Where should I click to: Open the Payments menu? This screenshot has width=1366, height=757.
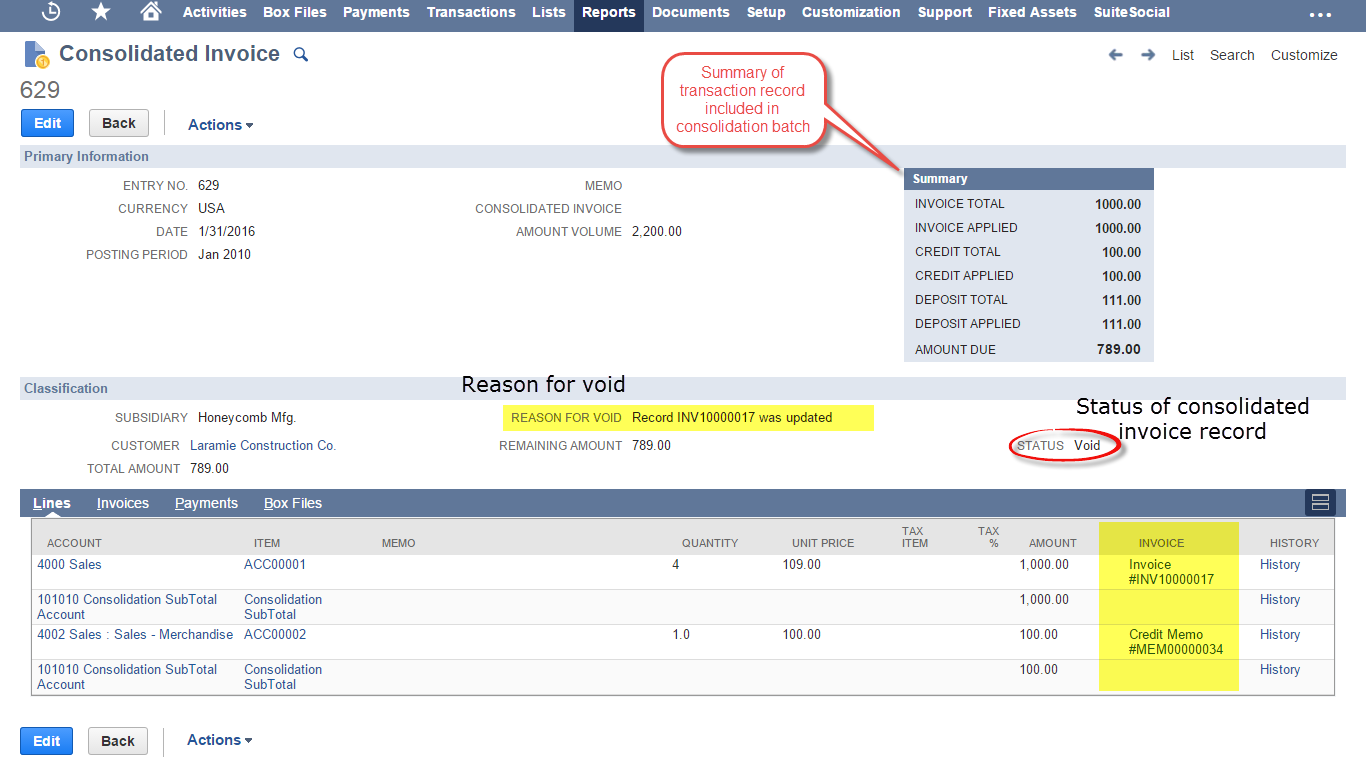tap(376, 12)
